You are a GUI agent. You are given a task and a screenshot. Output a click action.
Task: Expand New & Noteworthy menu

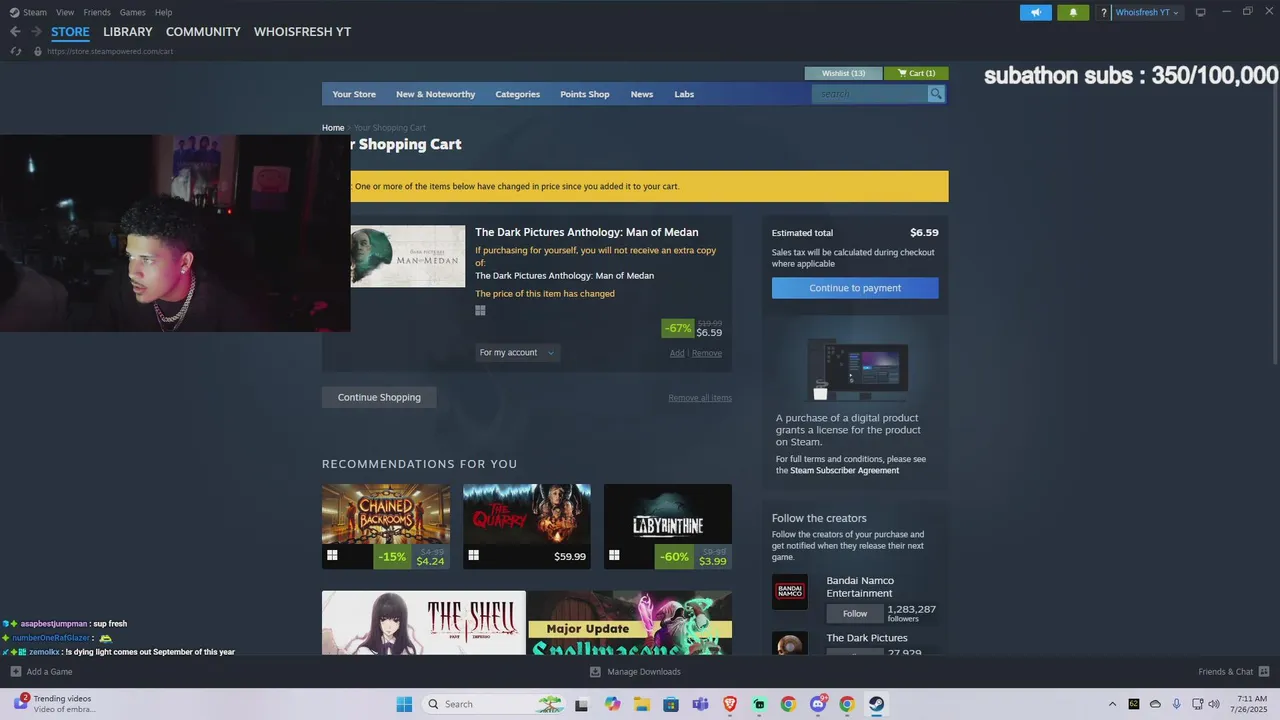435,94
